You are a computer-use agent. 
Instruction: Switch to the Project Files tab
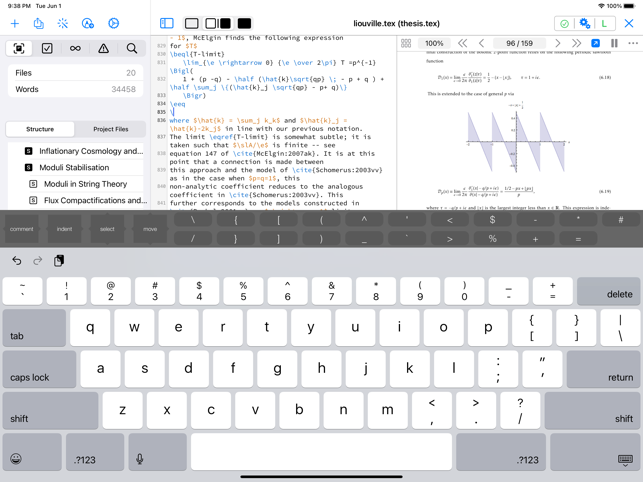tap(110, 129)
